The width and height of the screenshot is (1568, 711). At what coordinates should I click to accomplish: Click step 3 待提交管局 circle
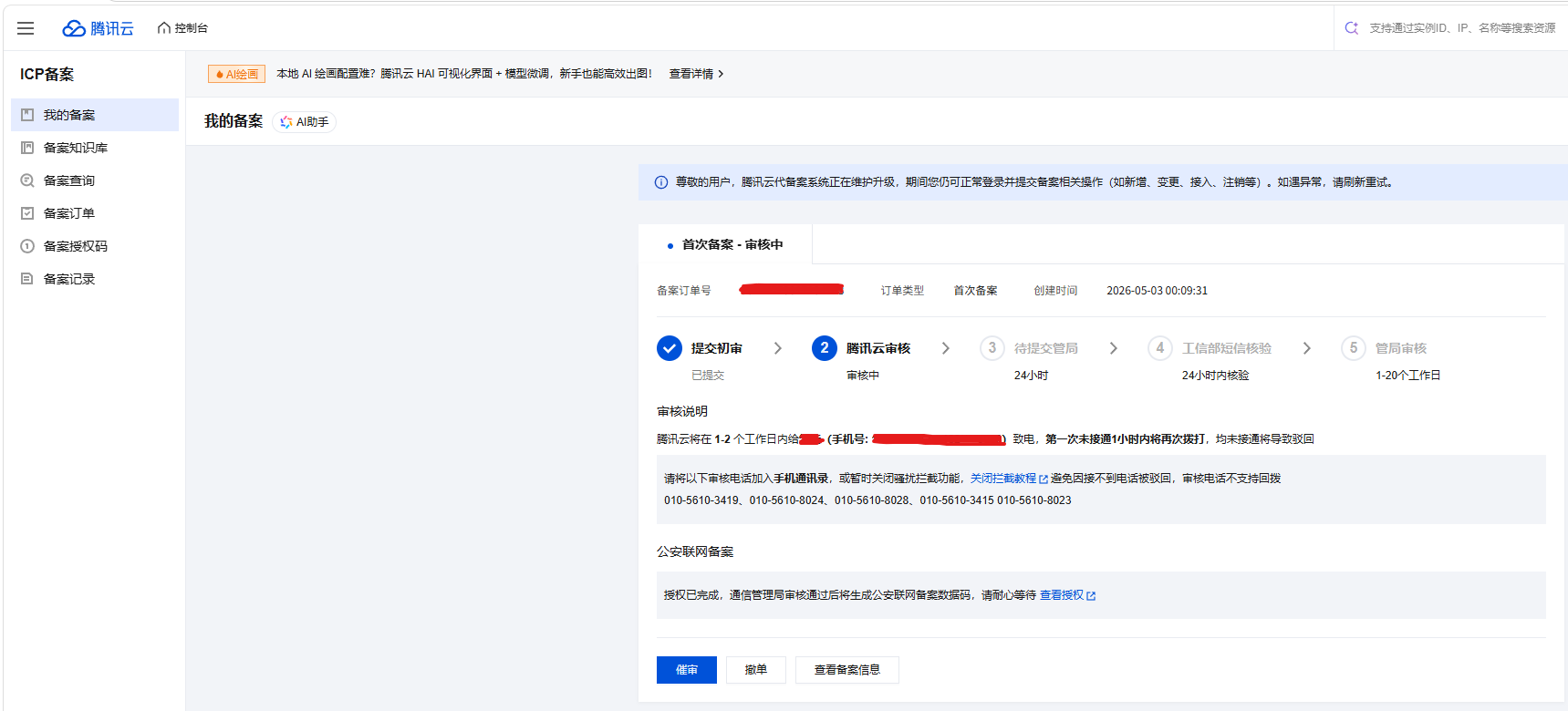click(992, 348)
